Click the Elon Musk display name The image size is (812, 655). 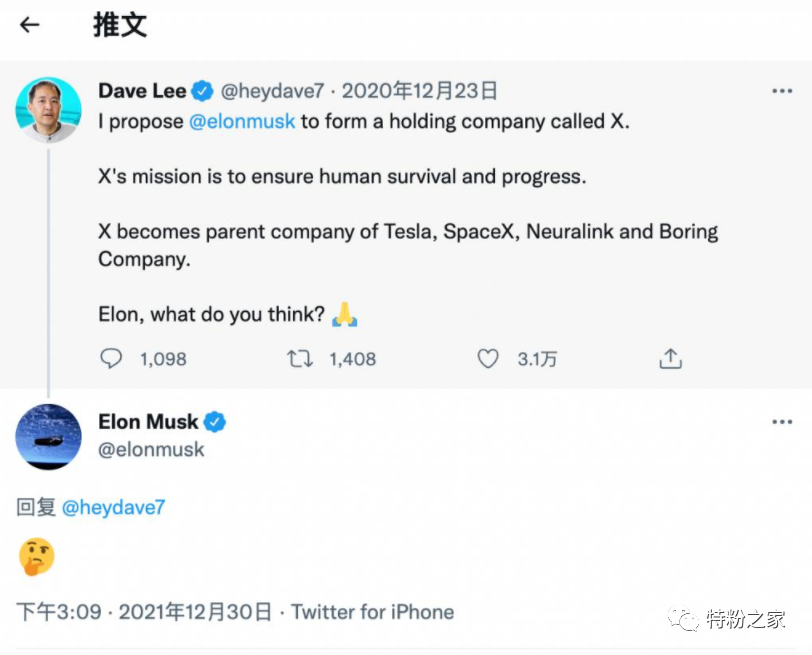(x=148, y=422)
